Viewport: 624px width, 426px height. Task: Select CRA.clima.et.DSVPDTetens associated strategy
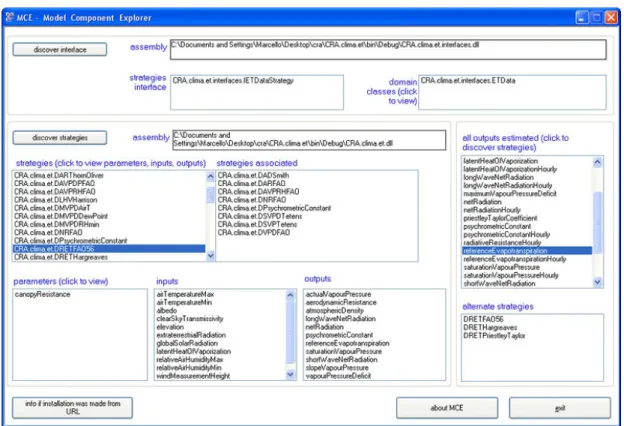(x=260, y=216)
